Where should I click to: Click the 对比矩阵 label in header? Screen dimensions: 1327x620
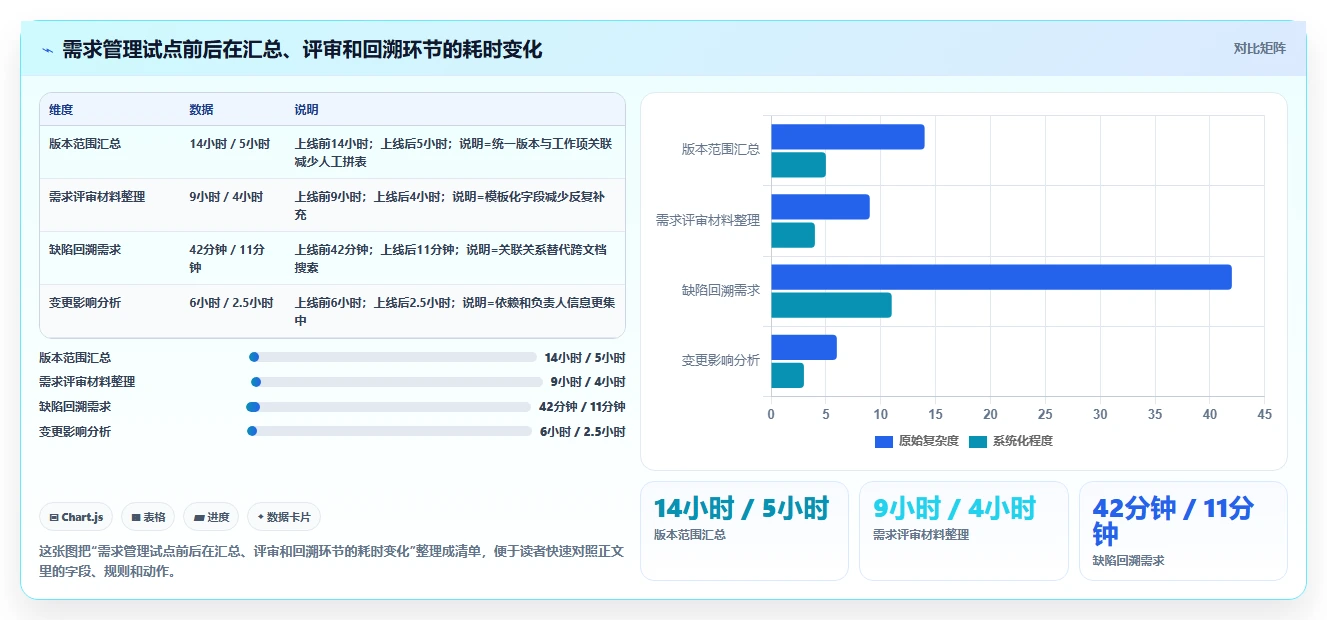pos(1259,48)
